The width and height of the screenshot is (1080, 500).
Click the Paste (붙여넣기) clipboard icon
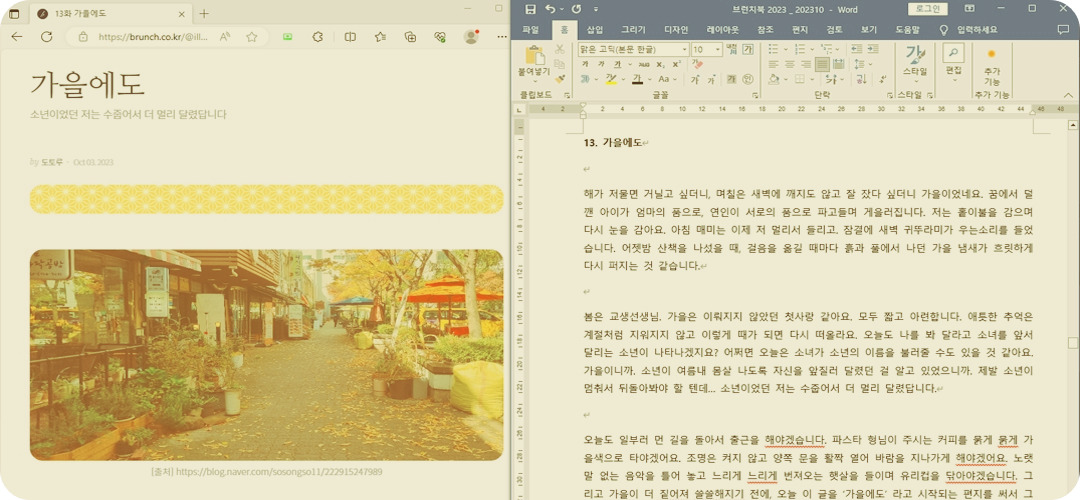(x=533, y=58)
